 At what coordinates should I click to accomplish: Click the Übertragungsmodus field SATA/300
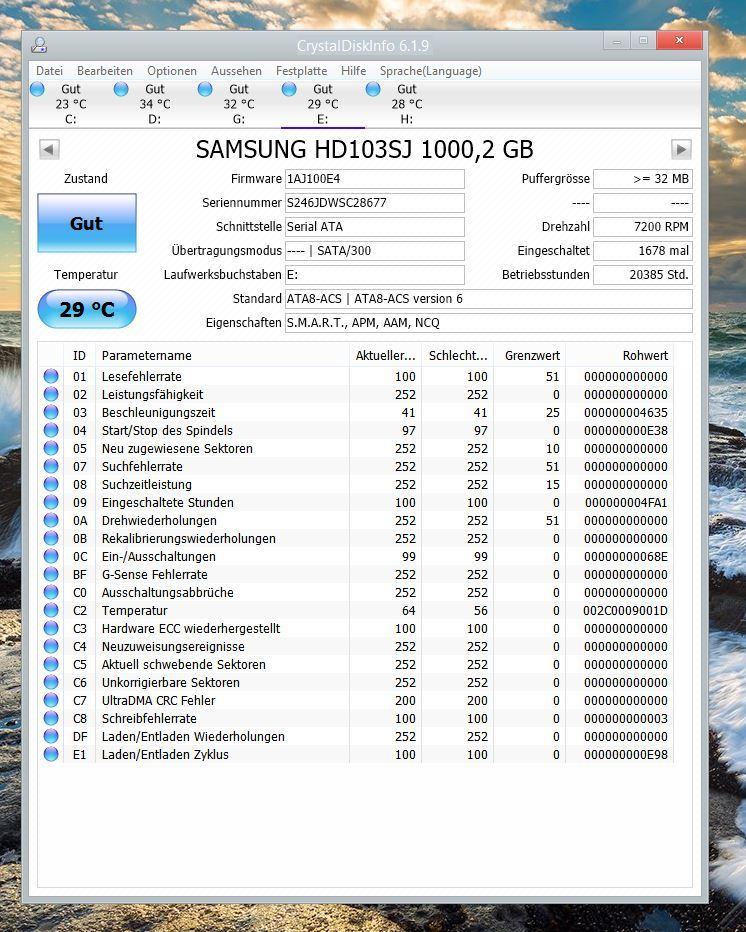point(374,251)
